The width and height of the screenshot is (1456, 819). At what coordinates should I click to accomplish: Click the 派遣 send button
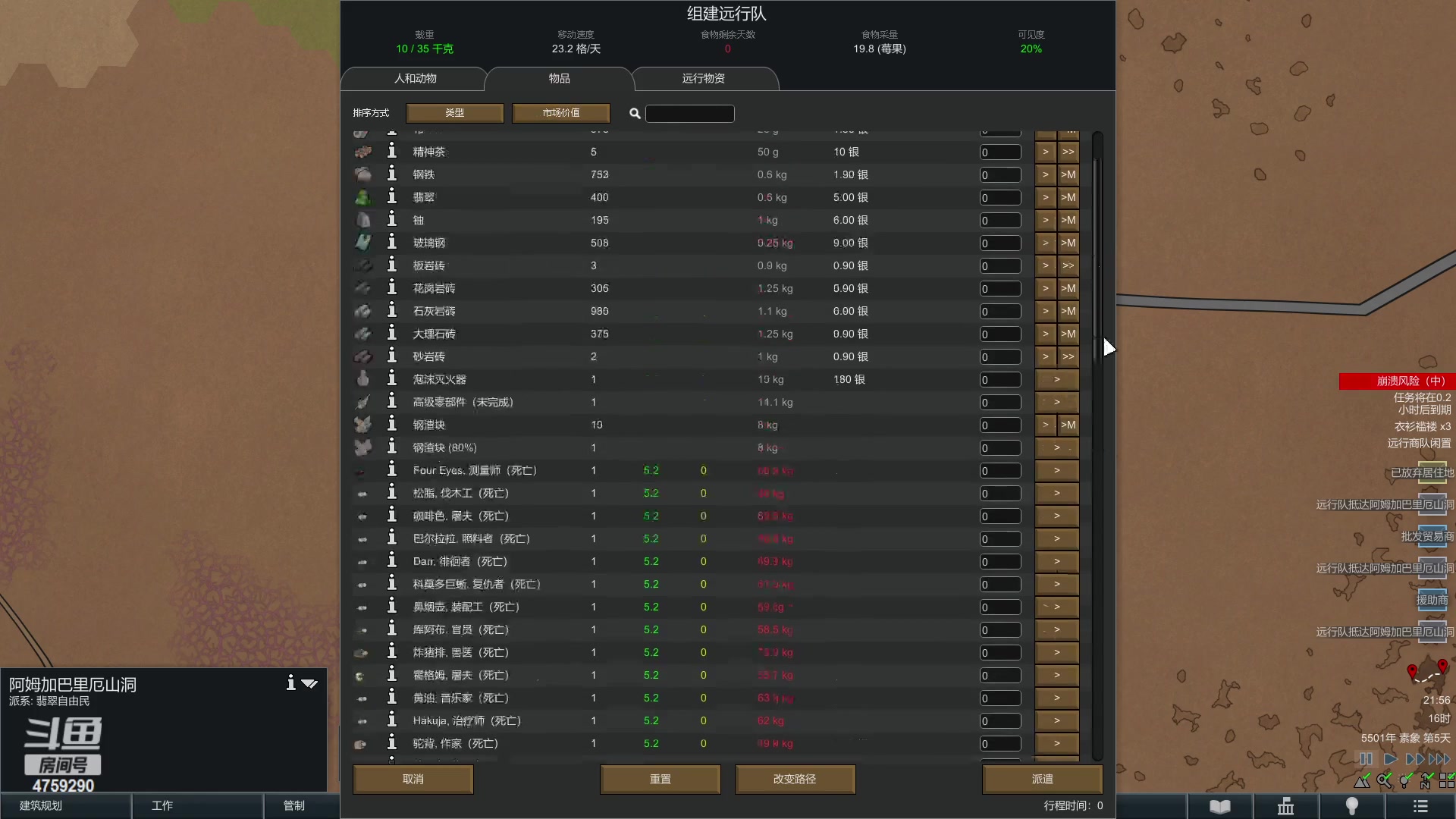(x=1042, y=779)
